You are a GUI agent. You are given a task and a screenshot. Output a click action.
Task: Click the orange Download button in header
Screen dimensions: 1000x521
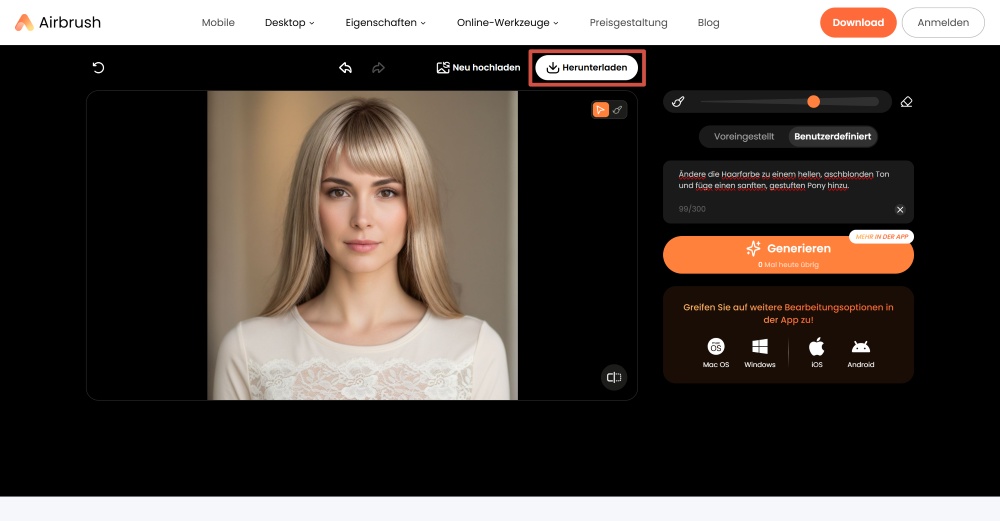[858, 22]
